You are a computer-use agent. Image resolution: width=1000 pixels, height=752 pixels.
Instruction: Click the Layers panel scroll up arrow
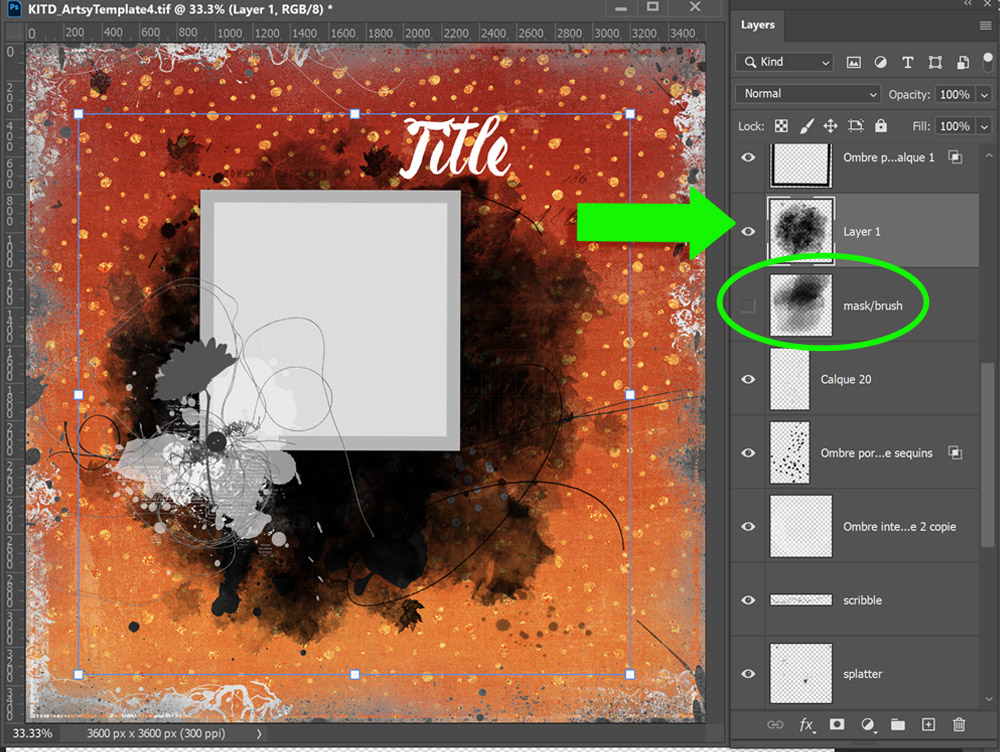989,156
